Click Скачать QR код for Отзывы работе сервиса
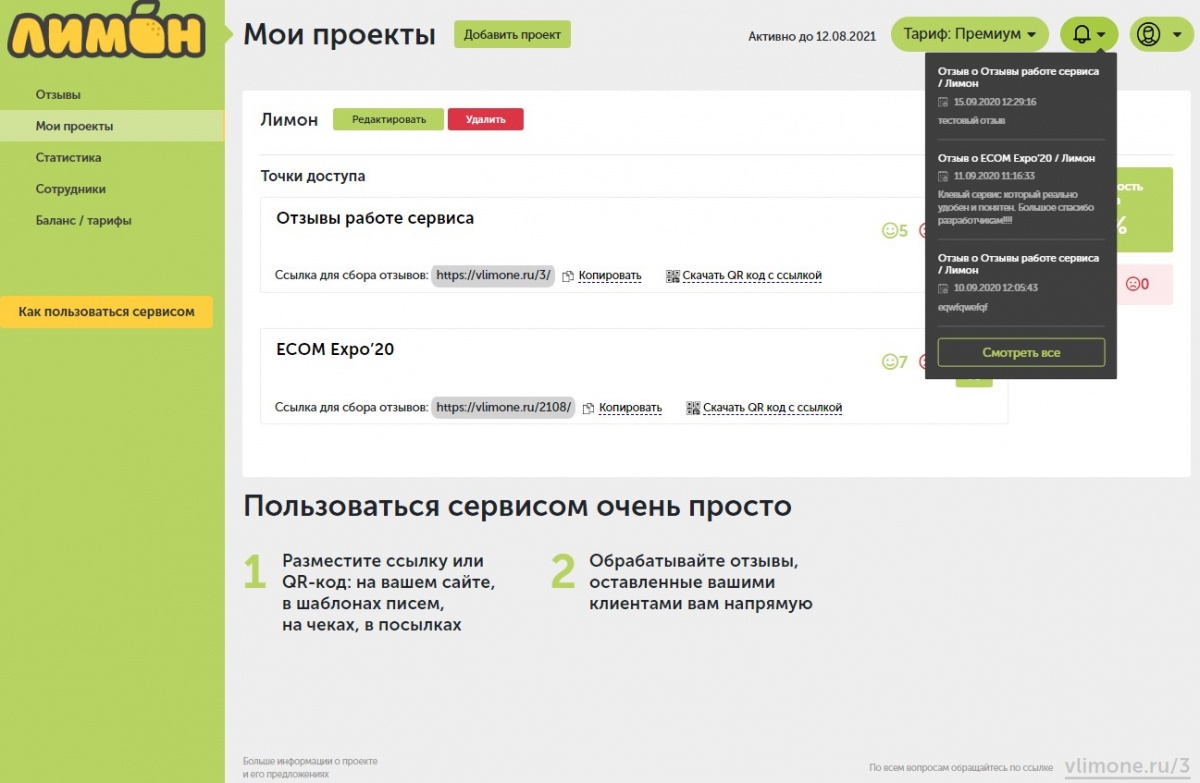This screenshot has height=783, width=1200. (752, 276)
